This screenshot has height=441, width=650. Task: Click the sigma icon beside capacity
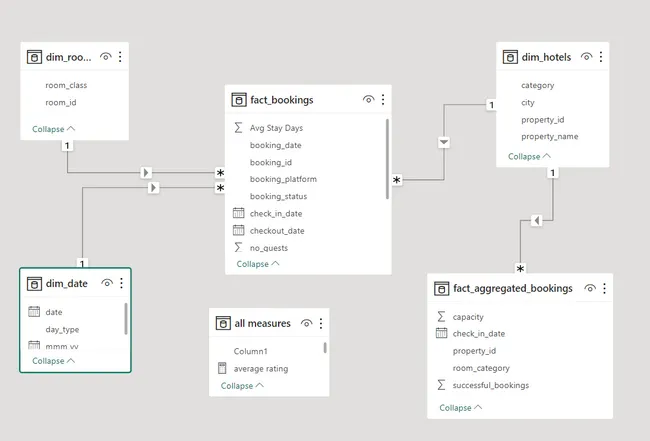(441, 317)
